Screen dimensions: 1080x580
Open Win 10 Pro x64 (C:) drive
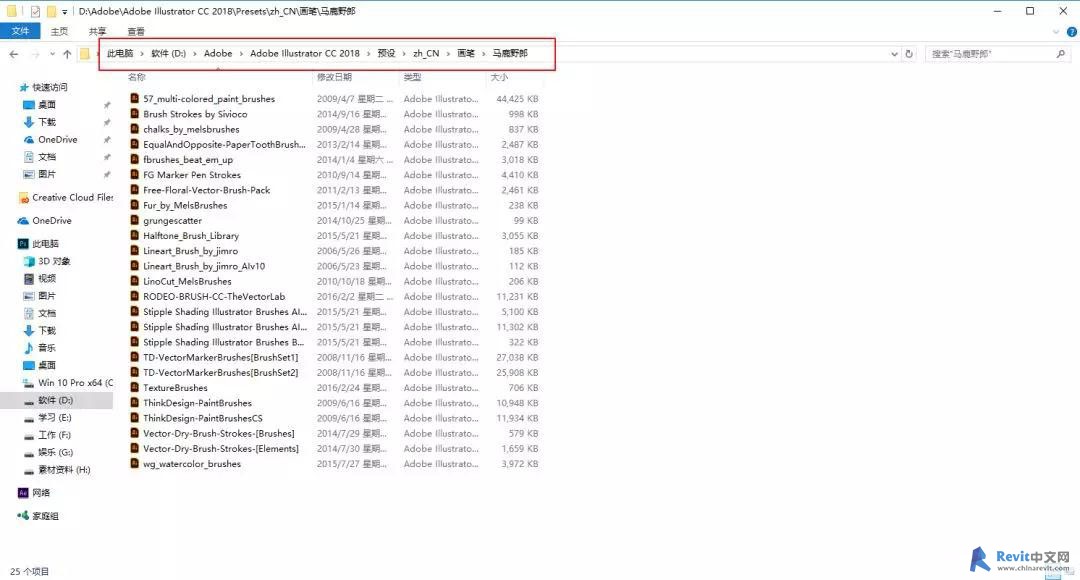(x=68, y=383)
